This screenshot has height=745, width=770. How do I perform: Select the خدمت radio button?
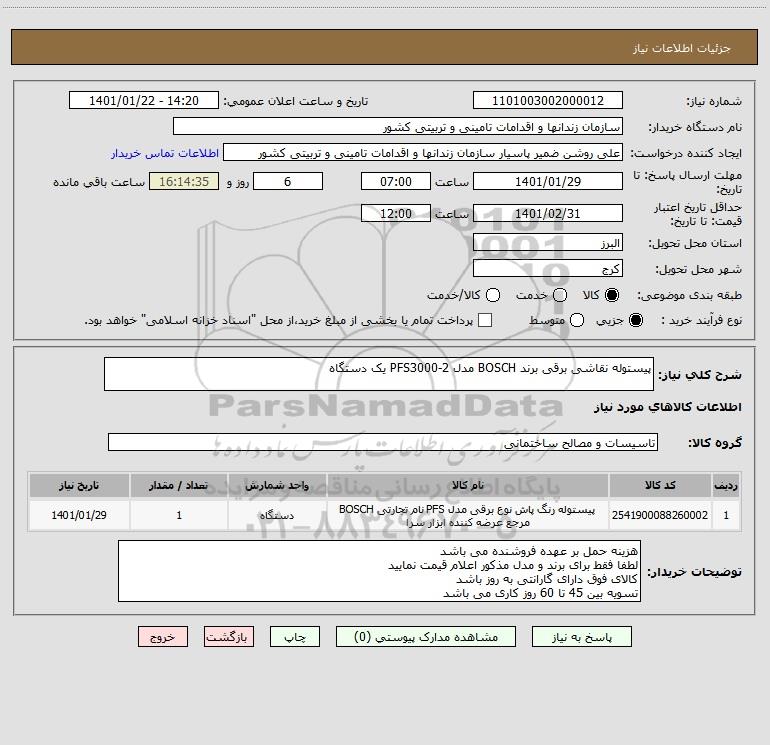tap(560, 295)
